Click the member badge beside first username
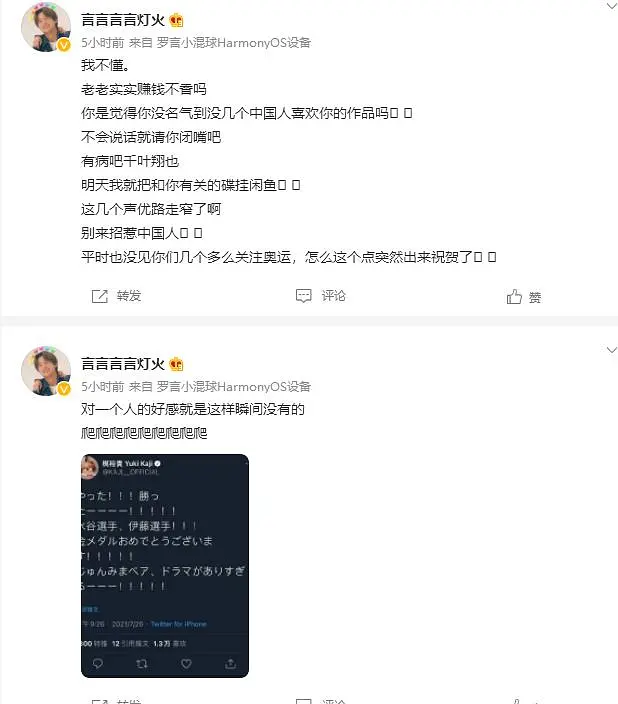The height and width of the screenshot is (704, 618). point(177,20)
